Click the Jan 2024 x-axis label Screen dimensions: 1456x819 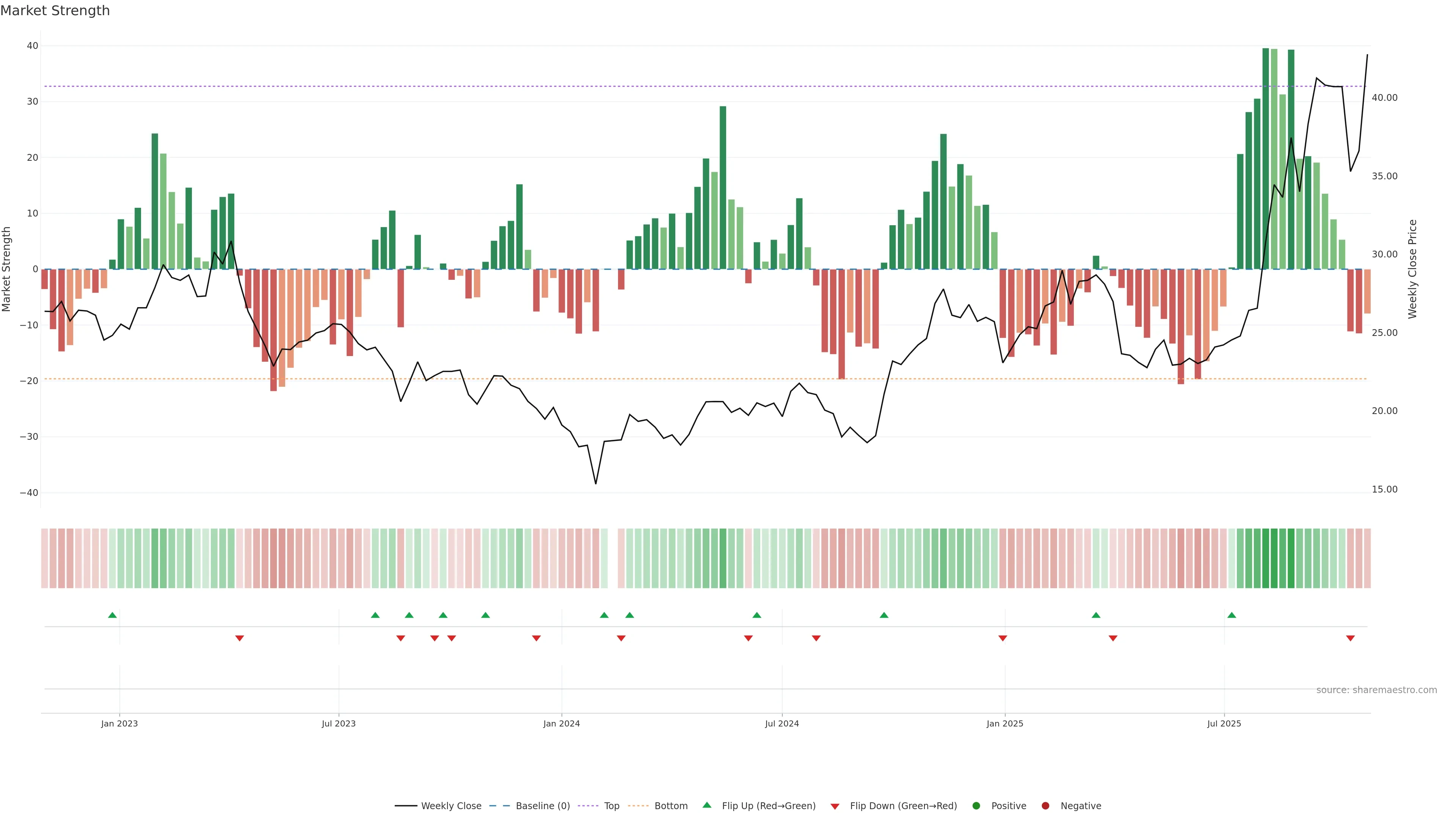[561, 723]
